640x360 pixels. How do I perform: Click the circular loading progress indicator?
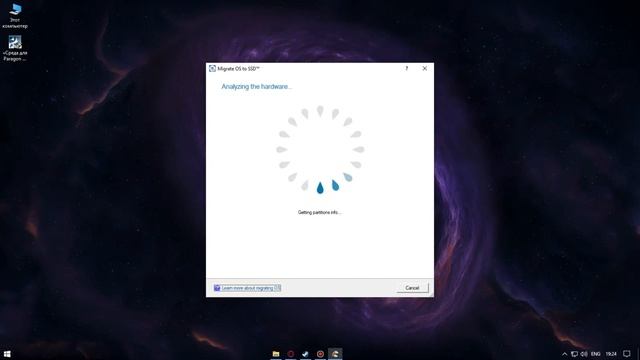pyautogui.click(x=320, y=149)
